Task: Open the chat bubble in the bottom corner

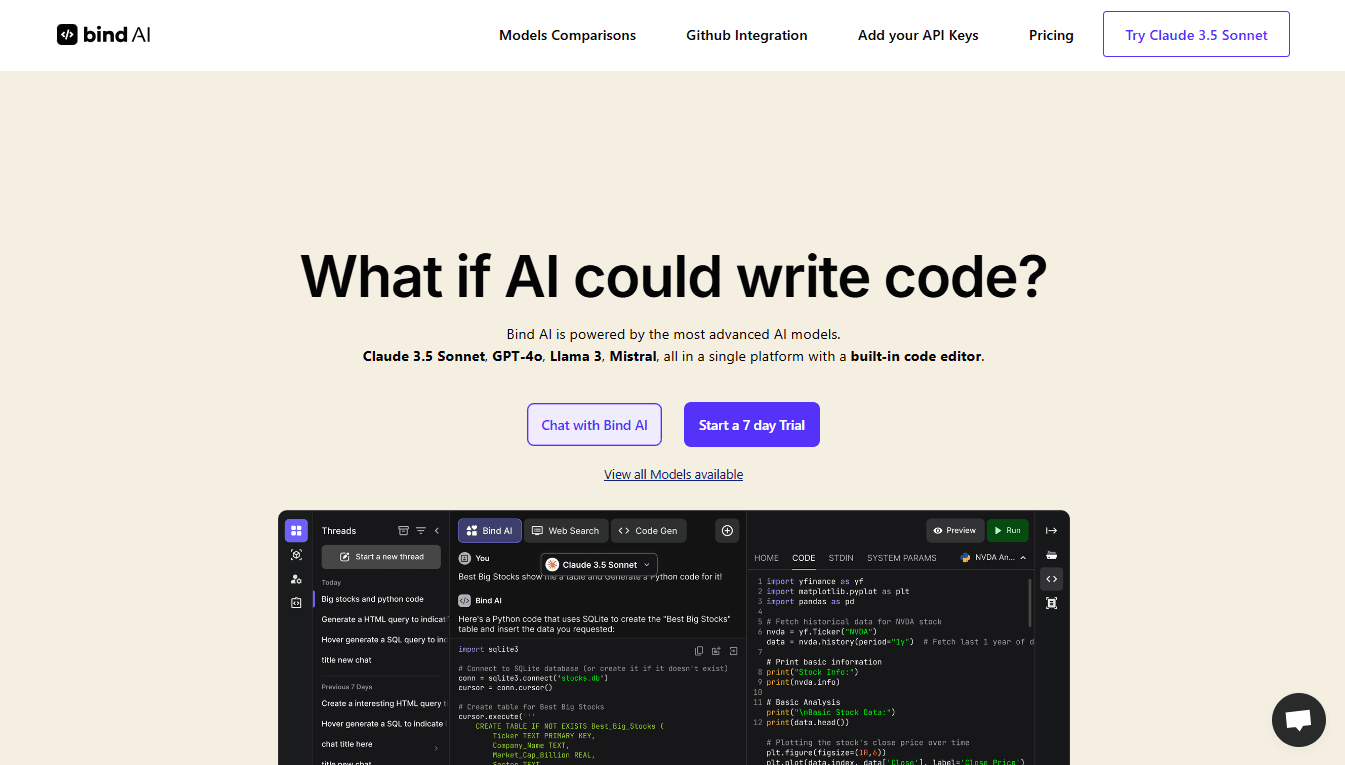Action: point(1298,720)
